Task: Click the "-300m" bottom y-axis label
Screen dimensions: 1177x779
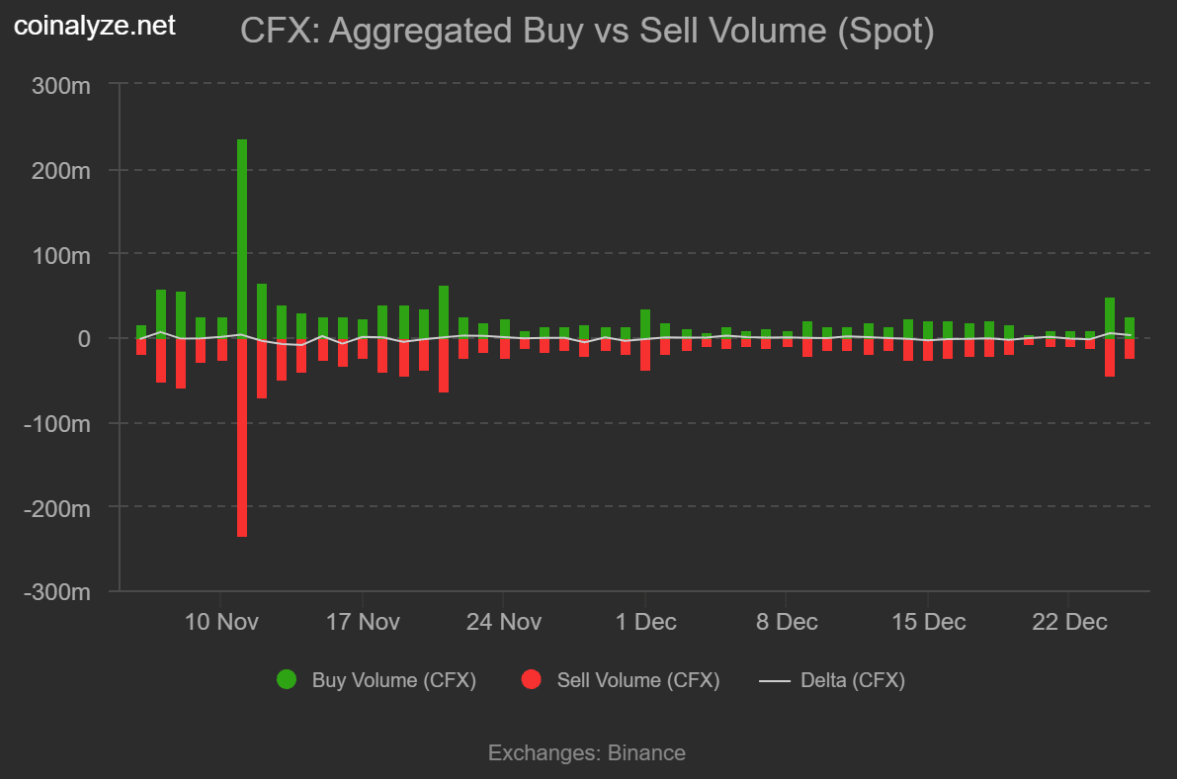Action: (x=58, y=592)
